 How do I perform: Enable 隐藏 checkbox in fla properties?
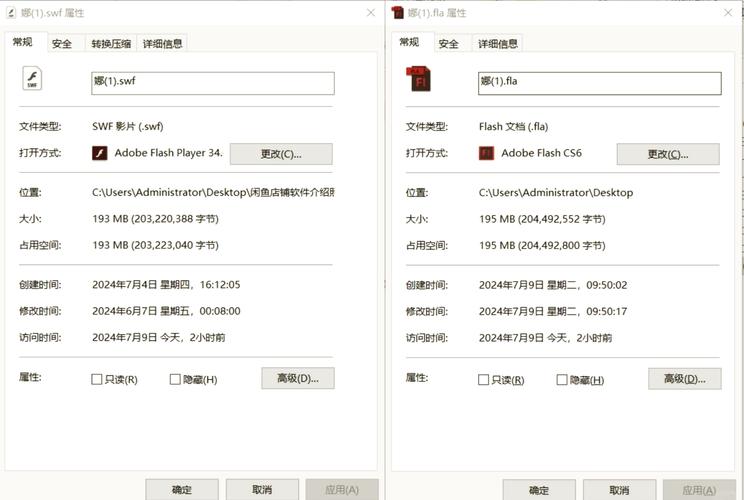562,380
